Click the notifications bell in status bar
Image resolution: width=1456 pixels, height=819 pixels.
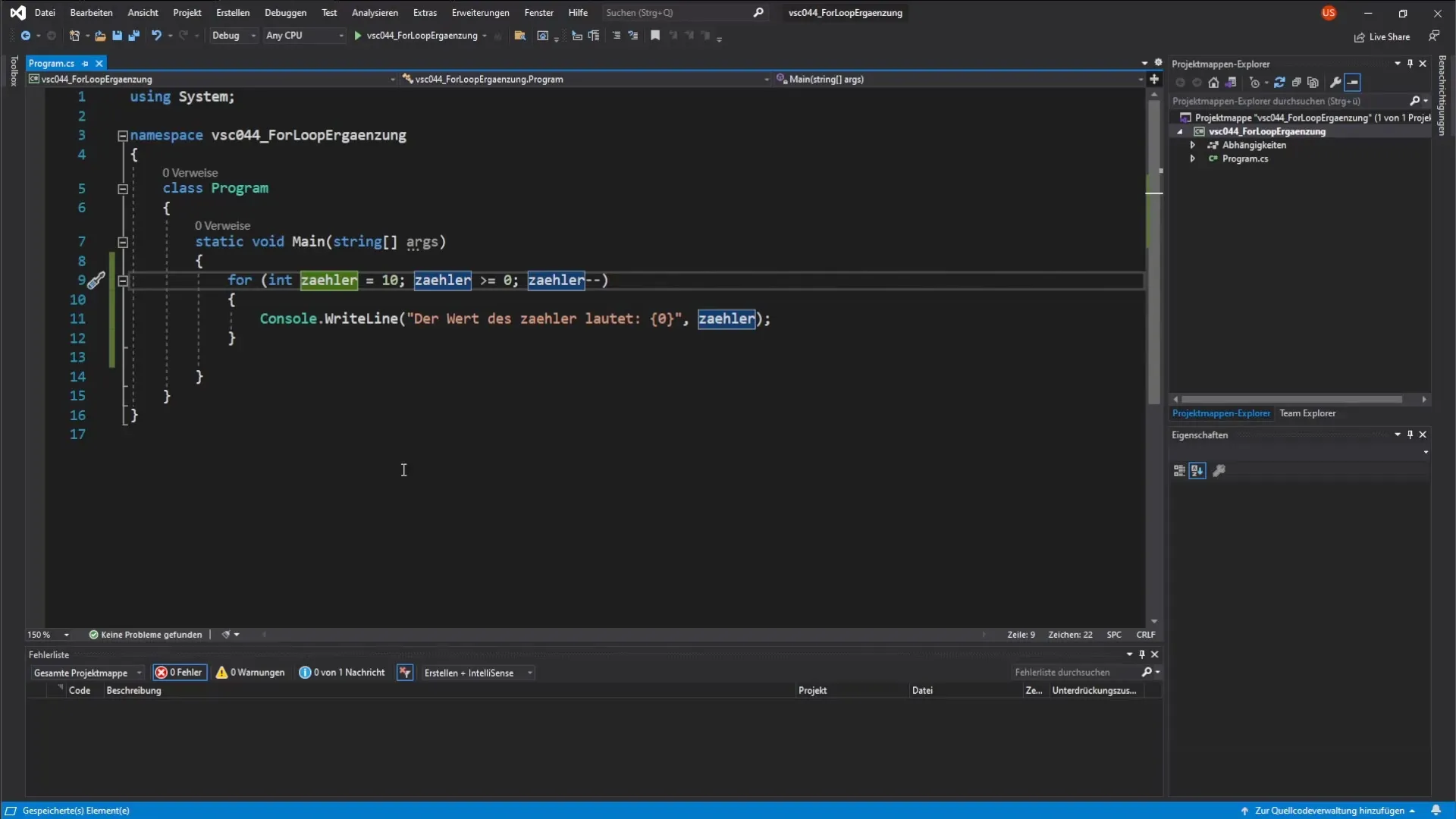tap(1436, 811)
